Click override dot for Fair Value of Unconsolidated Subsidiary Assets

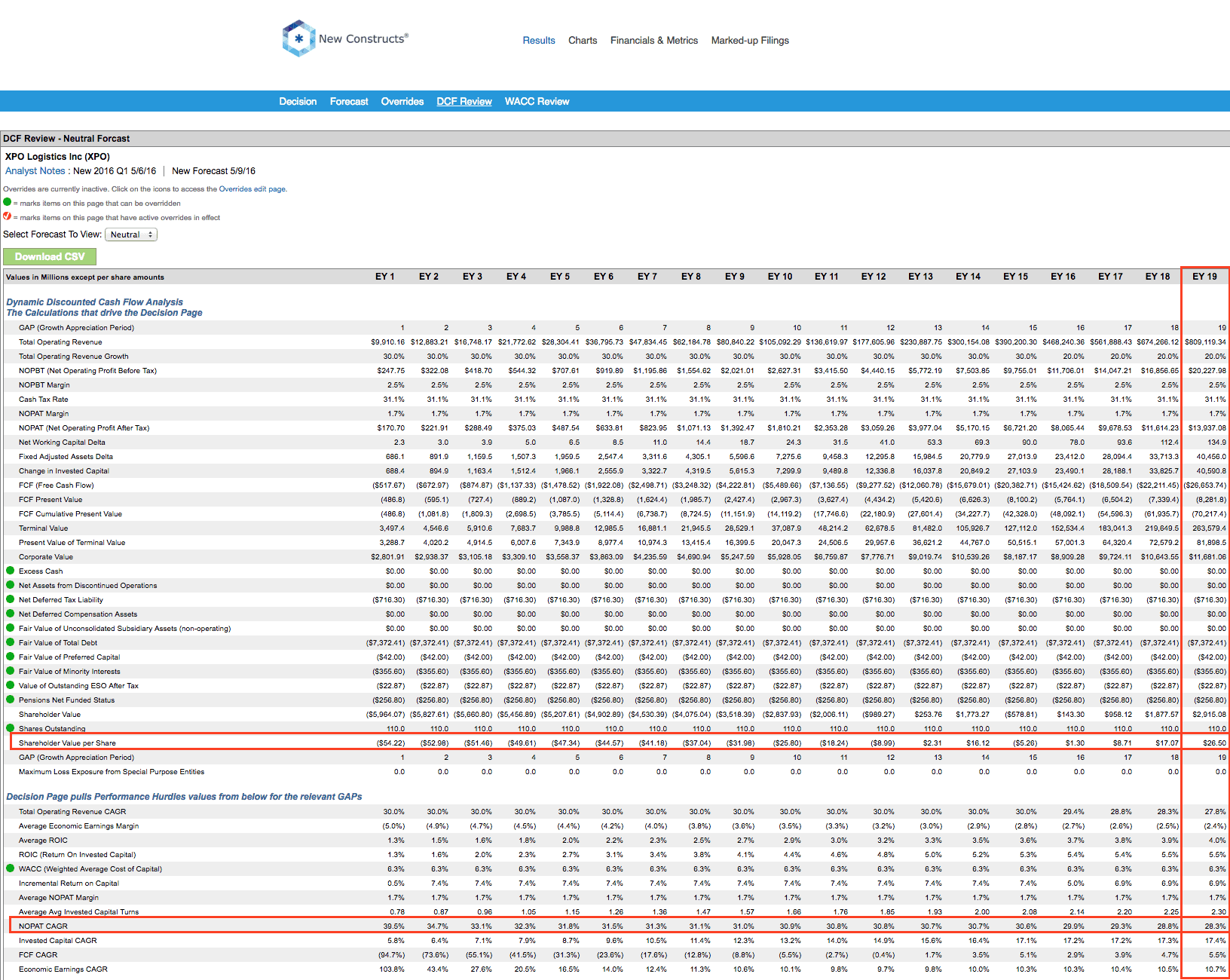[11, 628]
